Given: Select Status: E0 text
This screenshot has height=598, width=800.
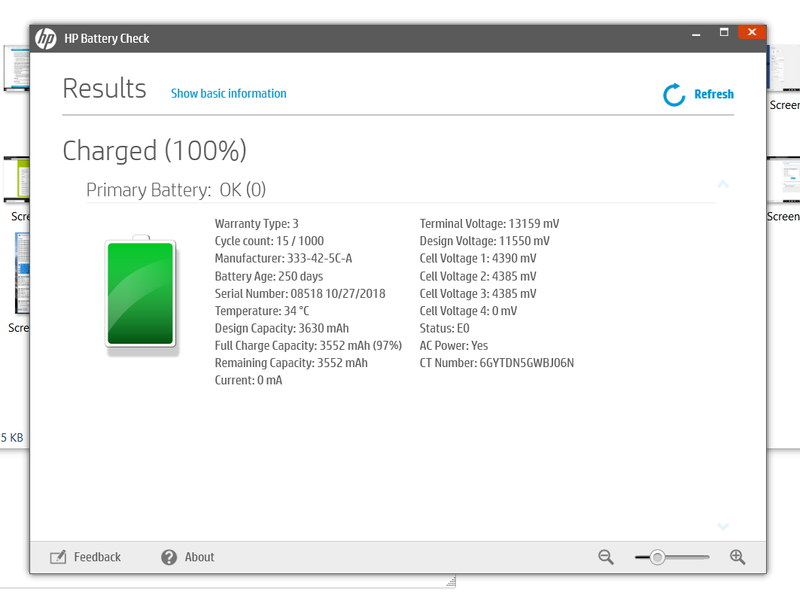Looking at the screenshot, I should (x=444, y=328).
